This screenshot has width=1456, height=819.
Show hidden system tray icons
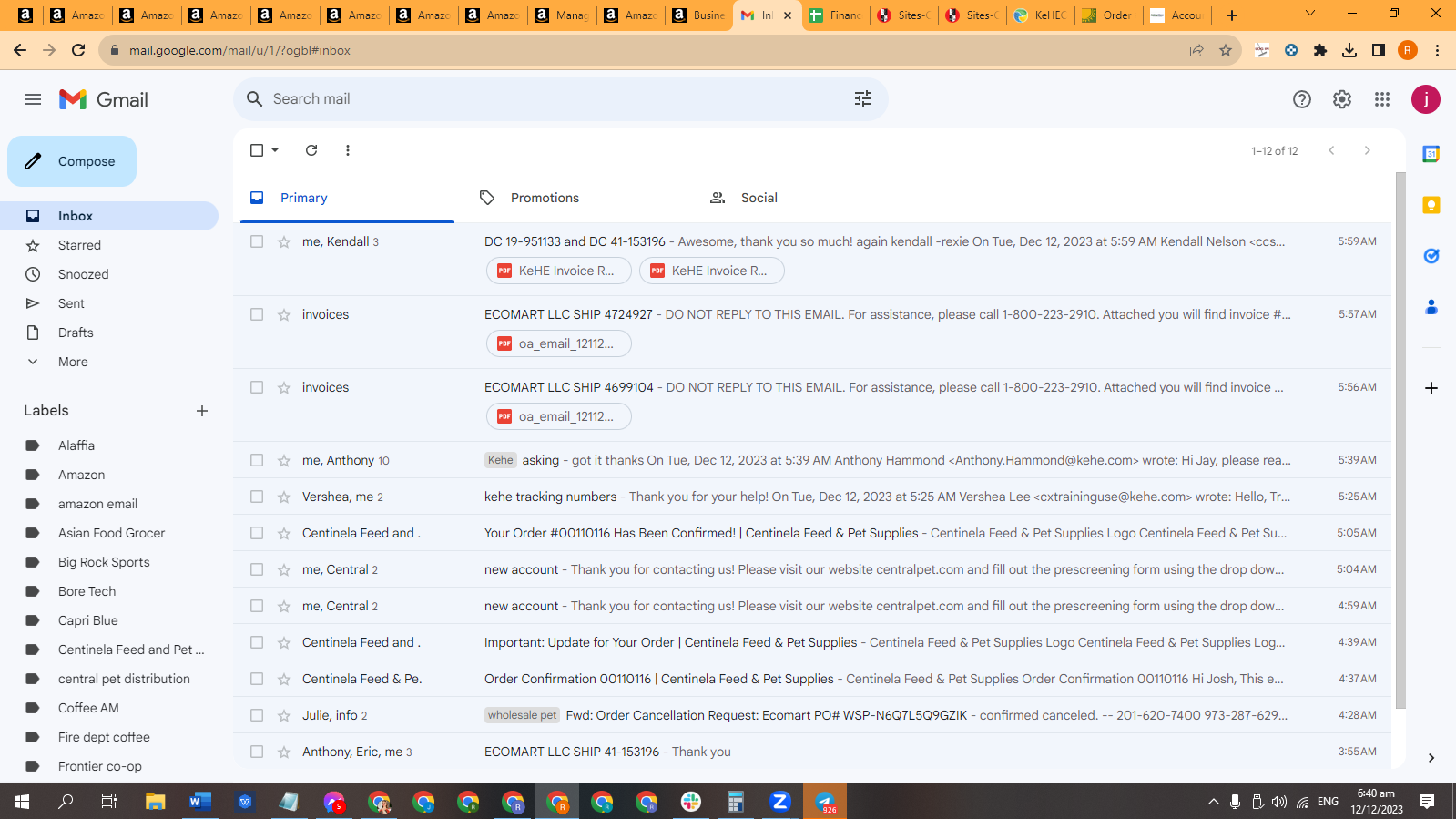(x=1213, y=802)
